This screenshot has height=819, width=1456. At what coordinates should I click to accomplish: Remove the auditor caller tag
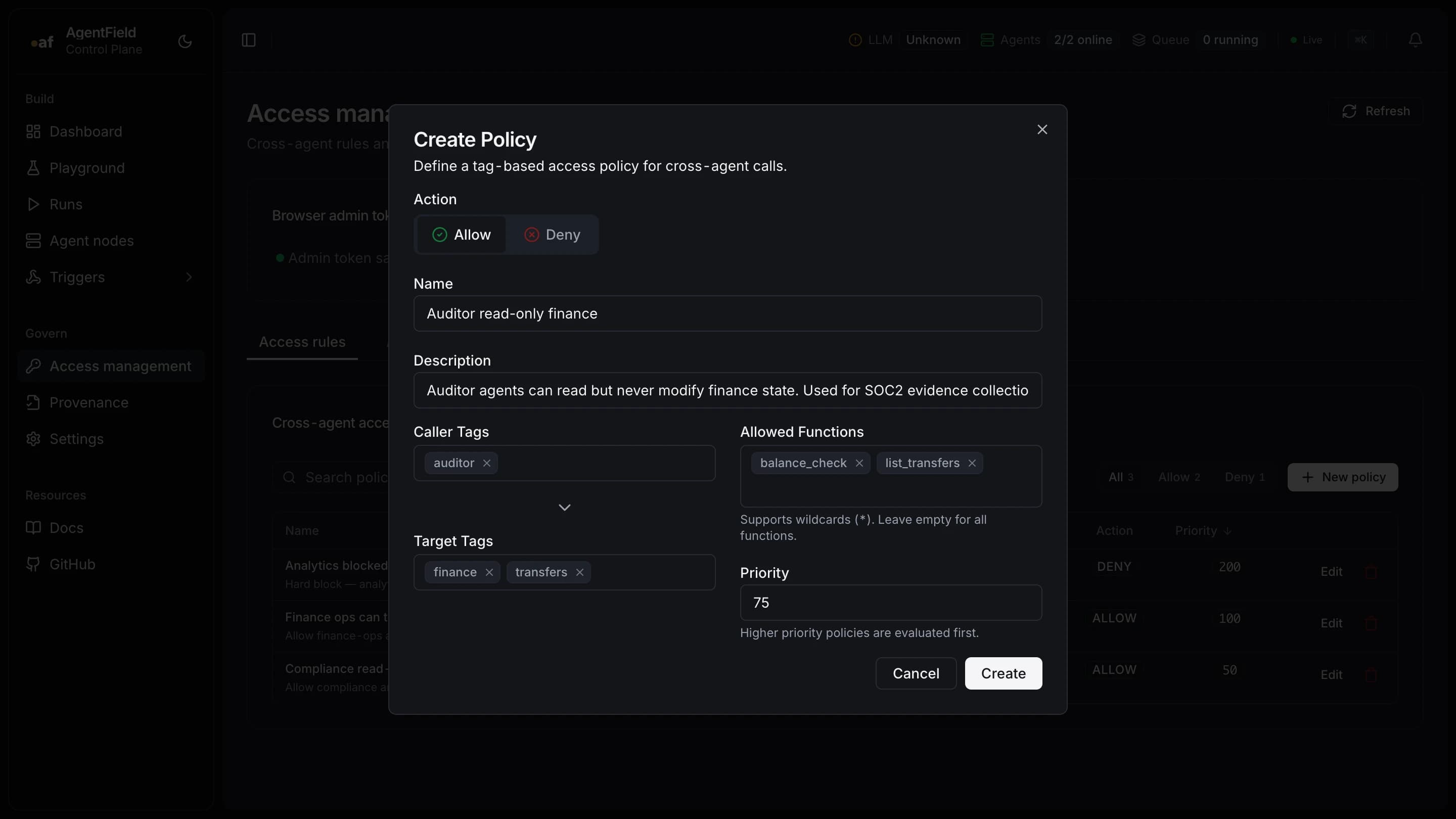(487, 463)
